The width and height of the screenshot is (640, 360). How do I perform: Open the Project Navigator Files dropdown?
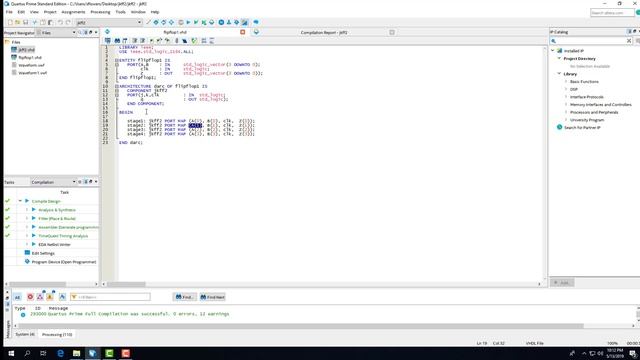coord(74,32)
